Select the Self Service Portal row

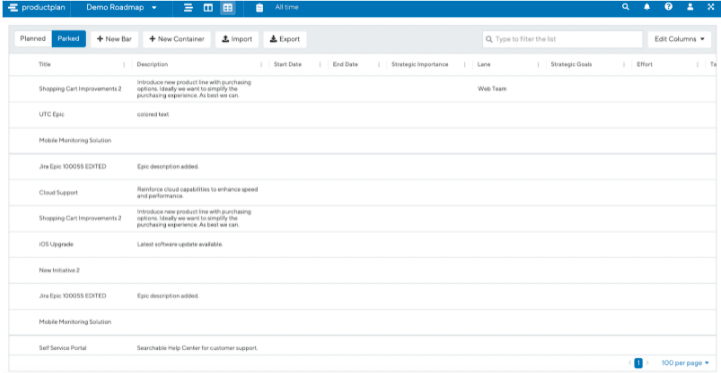pos(63,348)
